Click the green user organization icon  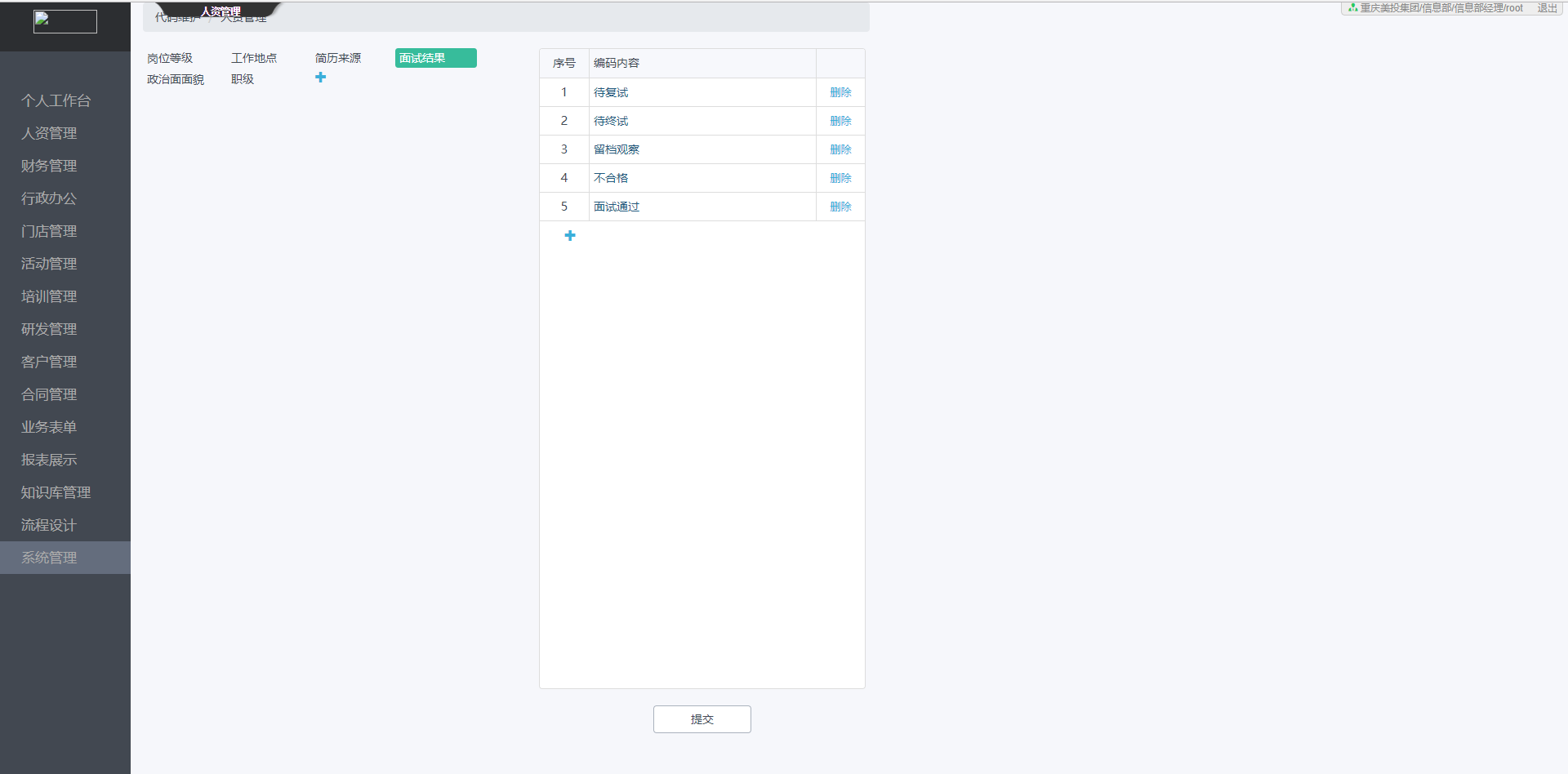1352,8
